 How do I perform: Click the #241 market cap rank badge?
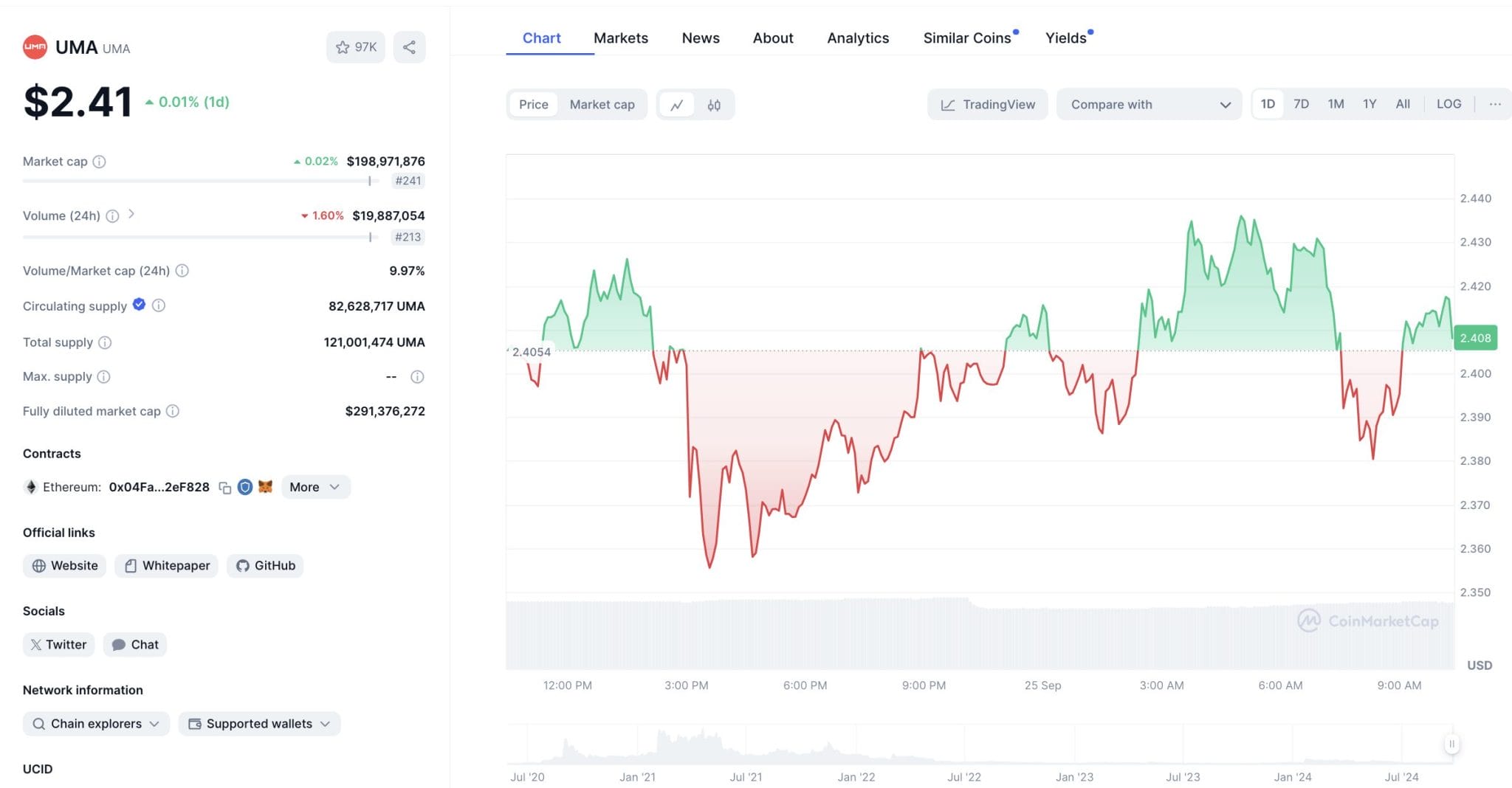[408, 181]
